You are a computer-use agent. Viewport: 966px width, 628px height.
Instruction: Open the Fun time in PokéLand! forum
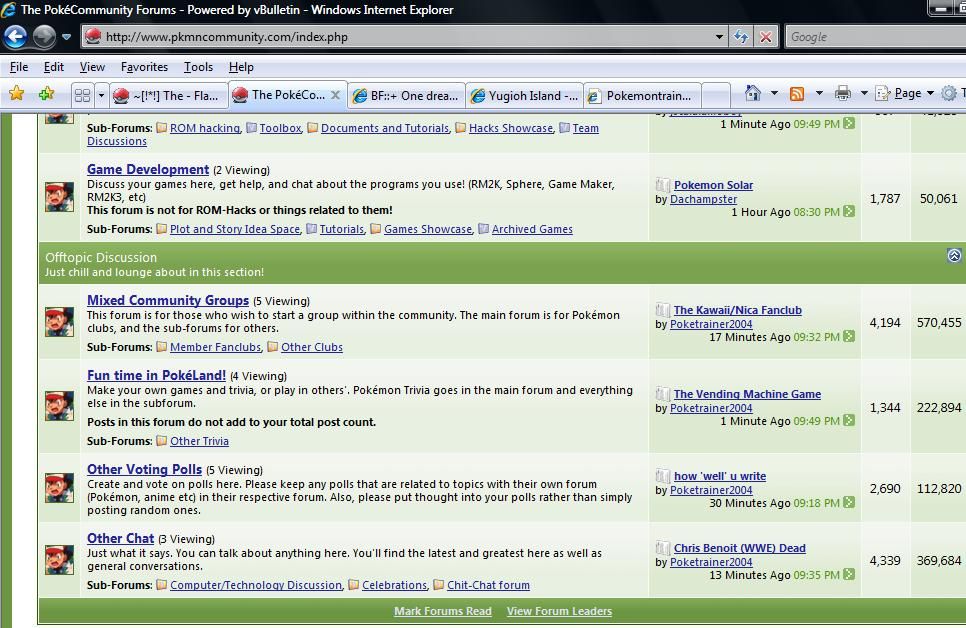(156, 375)
